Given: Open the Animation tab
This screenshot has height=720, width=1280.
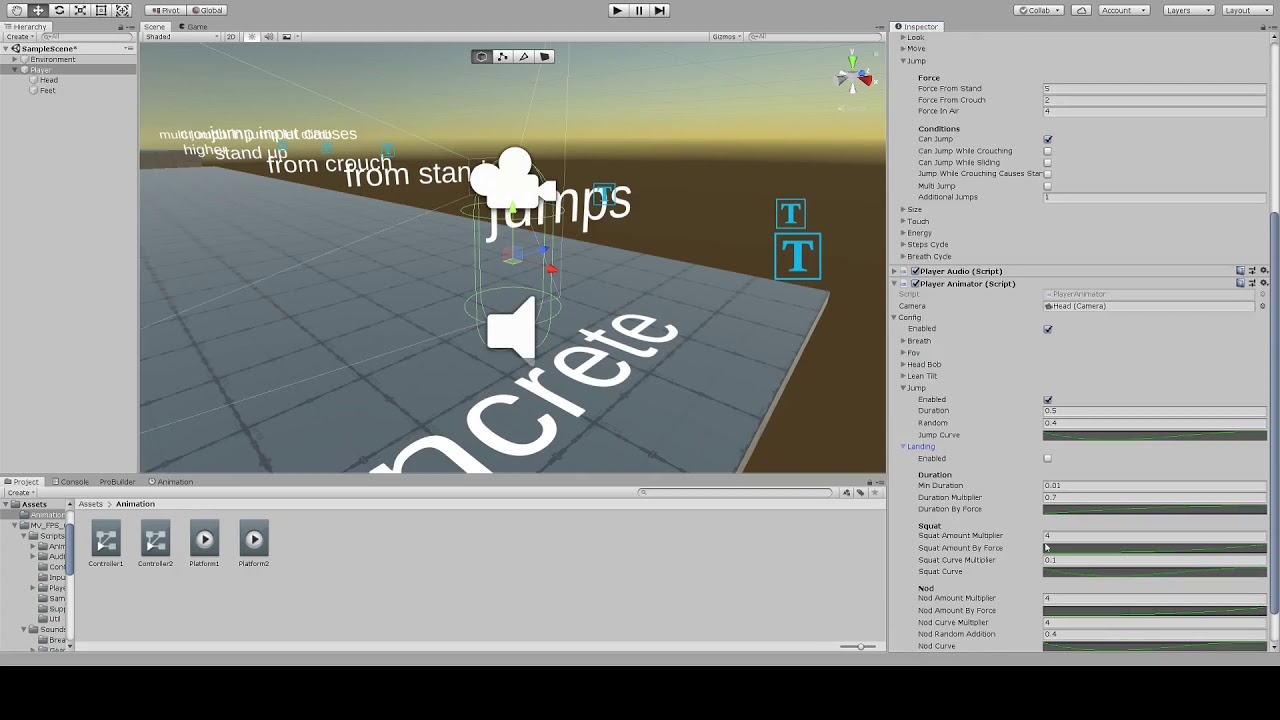Looking at the screenshot, I should [x=172, y=482].
